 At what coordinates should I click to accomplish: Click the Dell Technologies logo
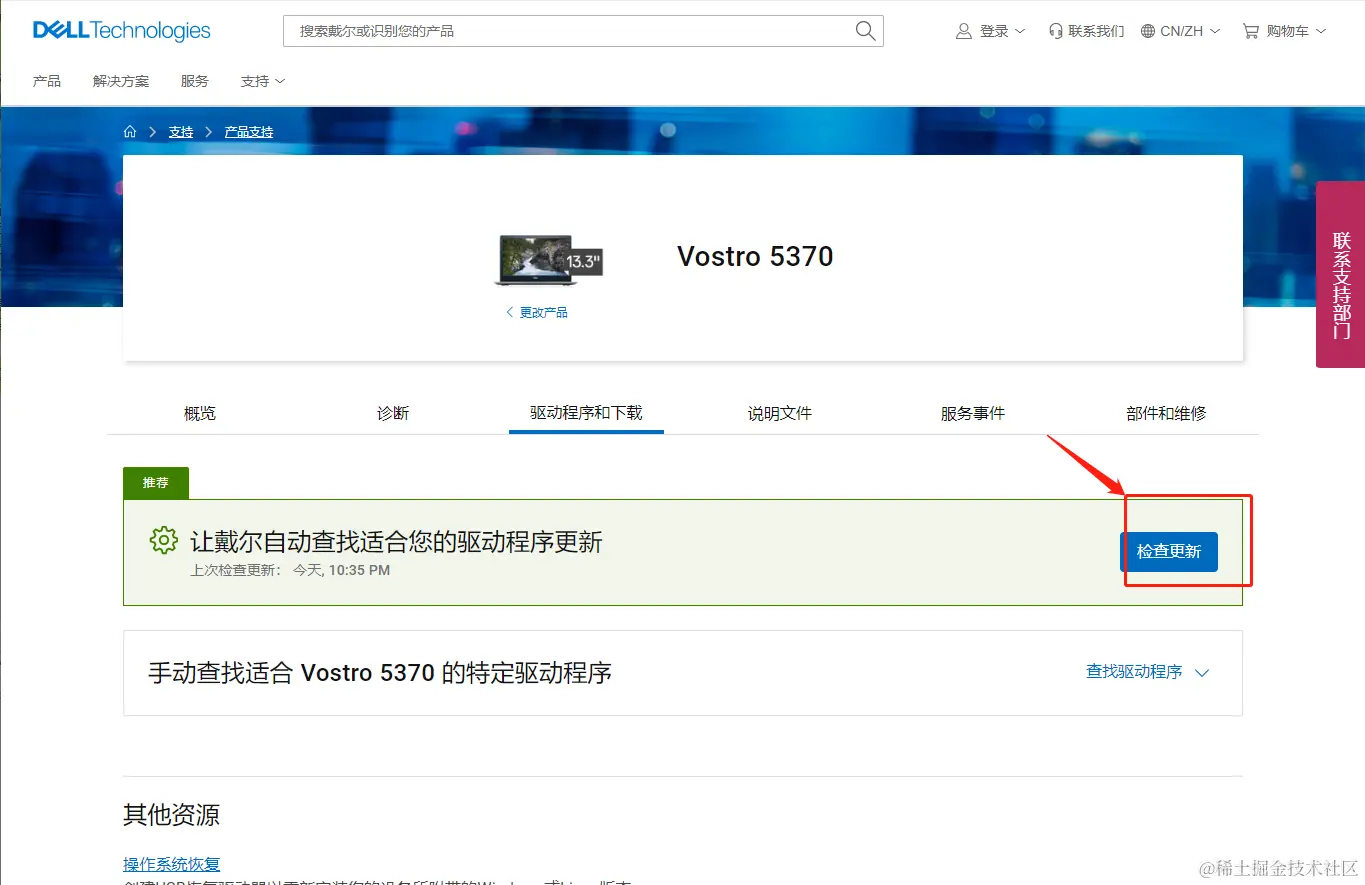[x=122, y=31]
